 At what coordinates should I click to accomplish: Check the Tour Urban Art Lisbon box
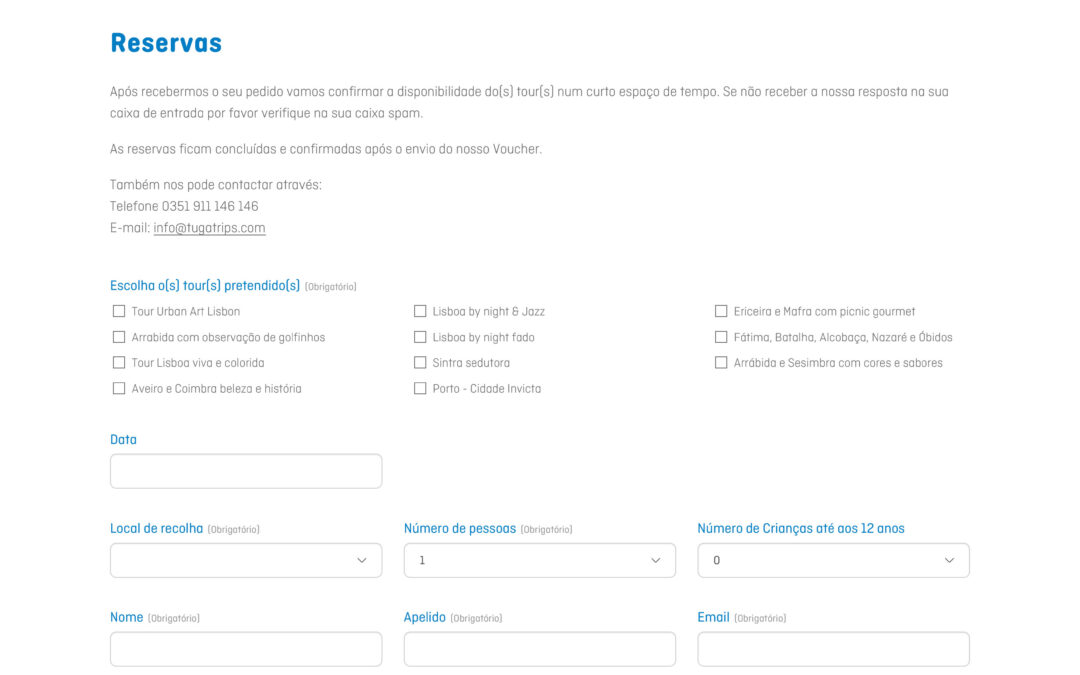119,311
